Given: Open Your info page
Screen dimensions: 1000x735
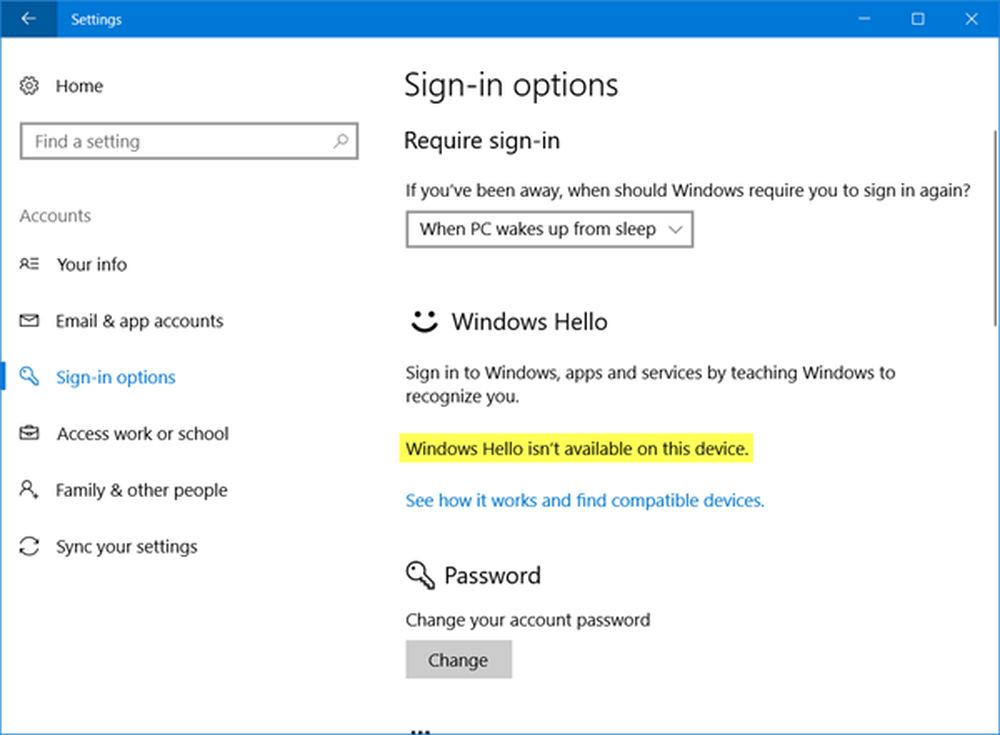Looking at the screenshot, I should pos(91,264).
